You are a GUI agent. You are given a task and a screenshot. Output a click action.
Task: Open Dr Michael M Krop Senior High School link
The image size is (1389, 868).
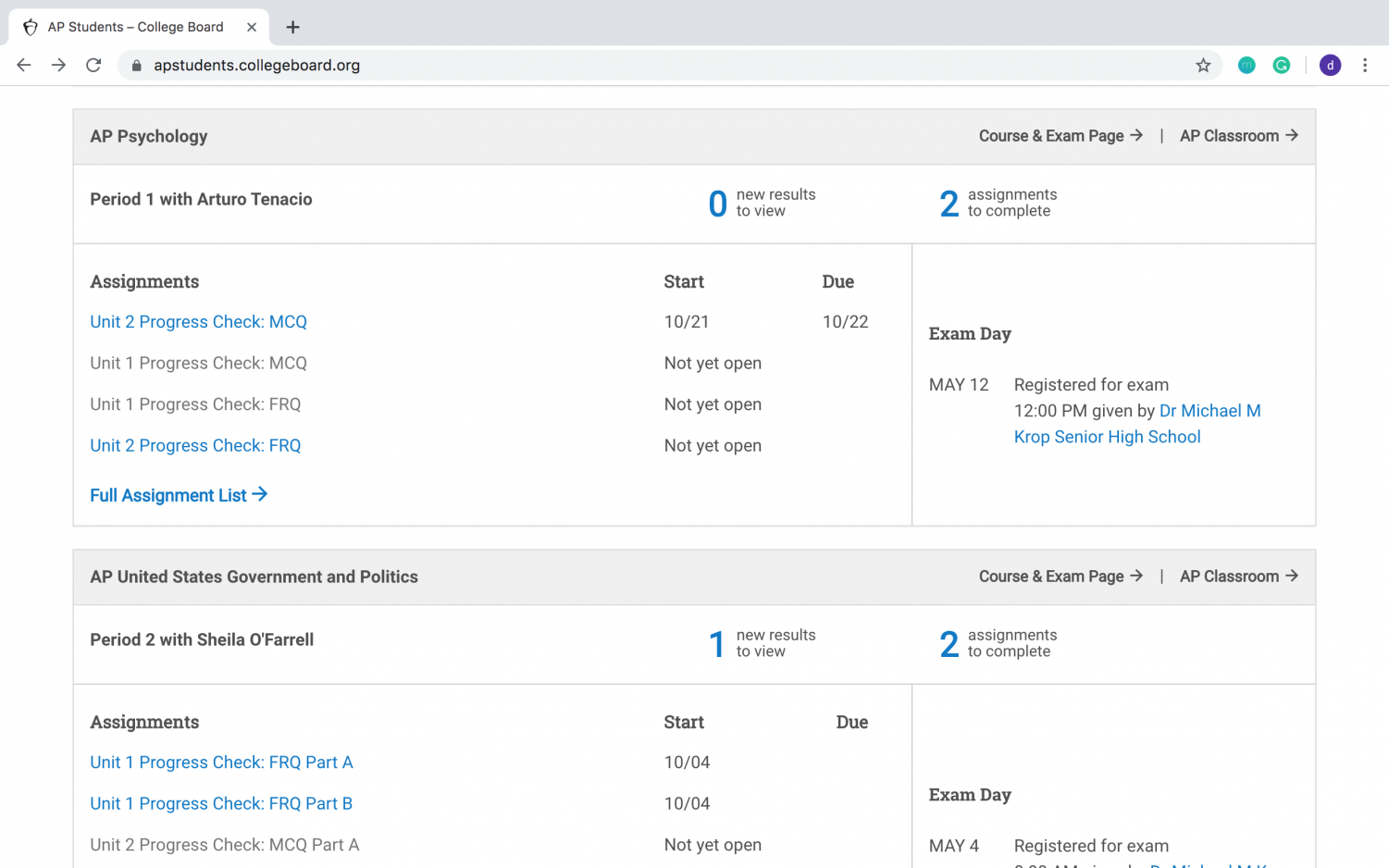(x=1137, y=424)
